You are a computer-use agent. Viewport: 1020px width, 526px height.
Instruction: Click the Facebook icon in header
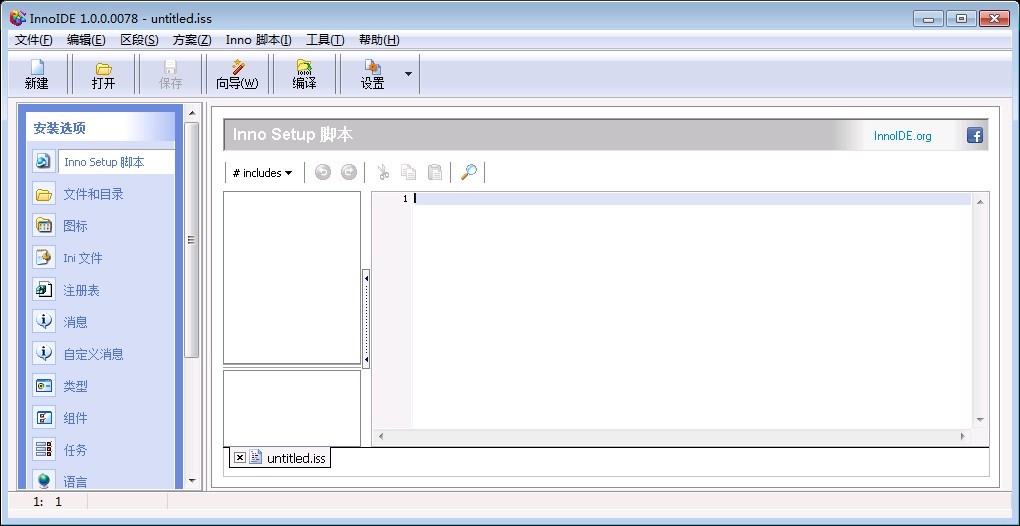(x=974, y=136)
